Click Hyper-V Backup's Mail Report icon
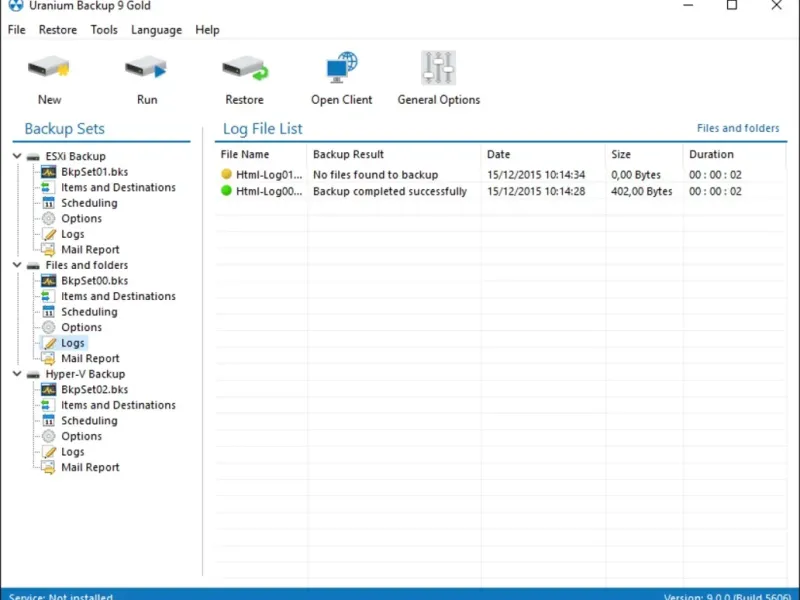The width and height of the screenshot is (800, 600). point(48,467)
